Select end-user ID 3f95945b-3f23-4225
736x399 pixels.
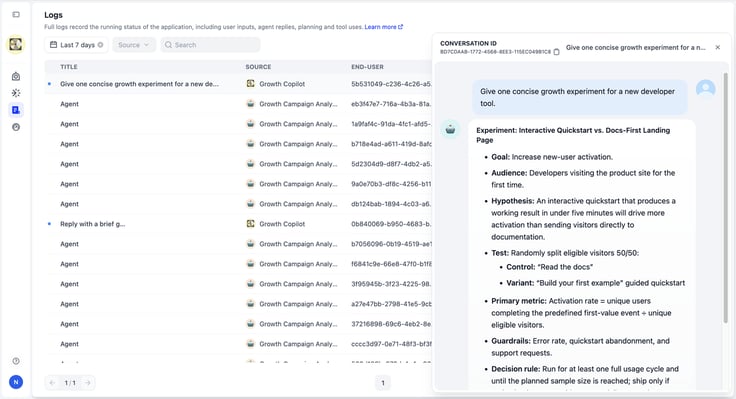(391, 284)
